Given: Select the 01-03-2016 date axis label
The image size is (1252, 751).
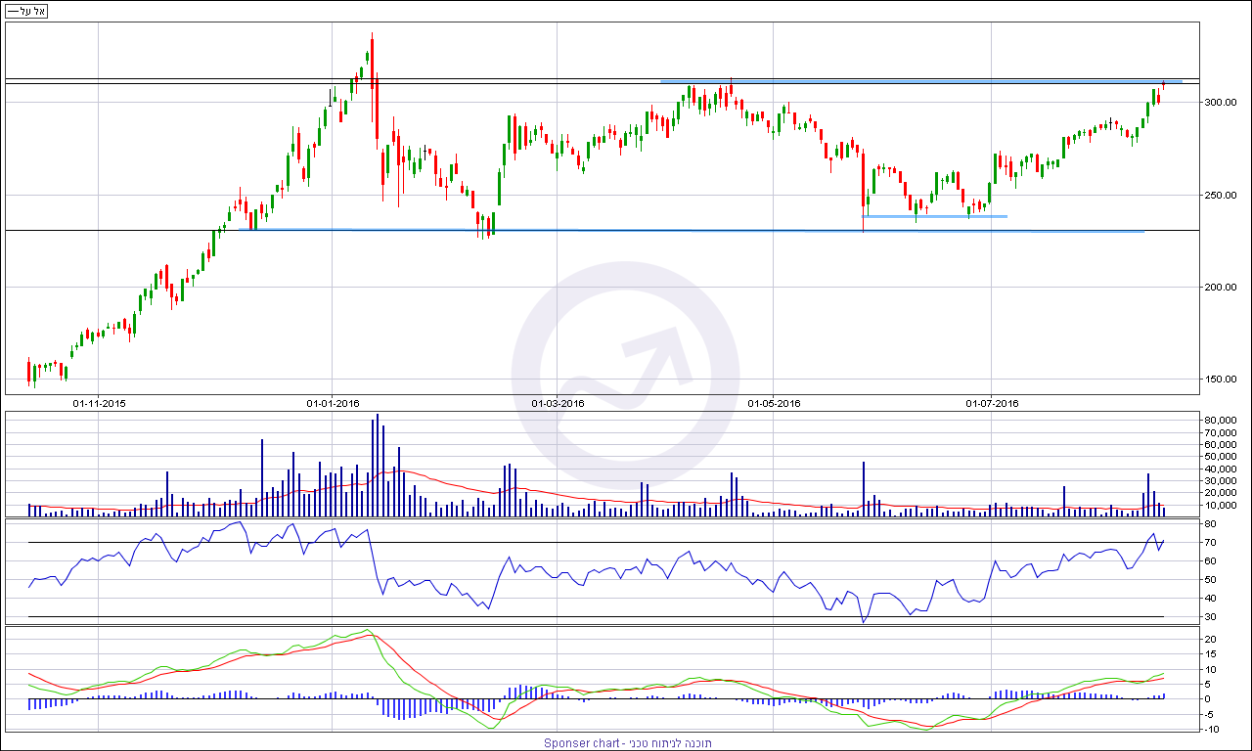Looking at the screenshot, I should tap(558, 403).
